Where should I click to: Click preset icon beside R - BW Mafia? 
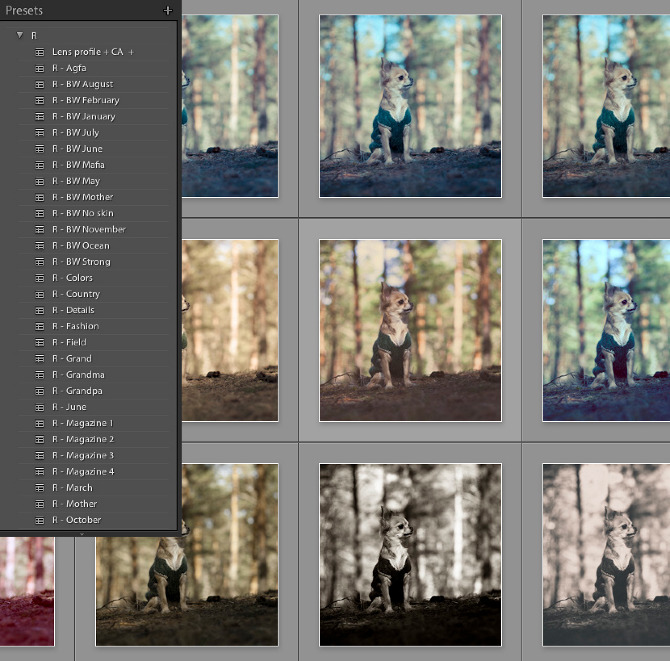[x=39, y=165]
